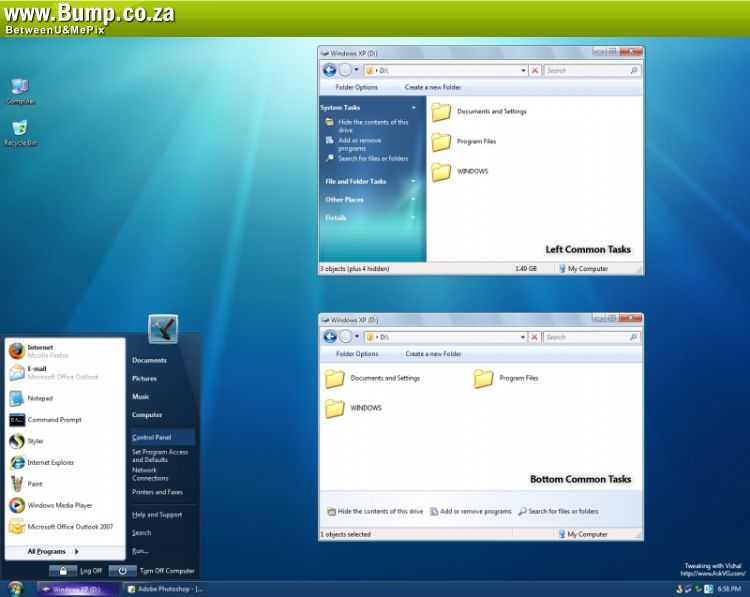The height and width of the screenshot is (597, 750).
Task: Open WINDOWS folder in bottom Explorer window
Action: pyautogui.click(x=365, y=408)
